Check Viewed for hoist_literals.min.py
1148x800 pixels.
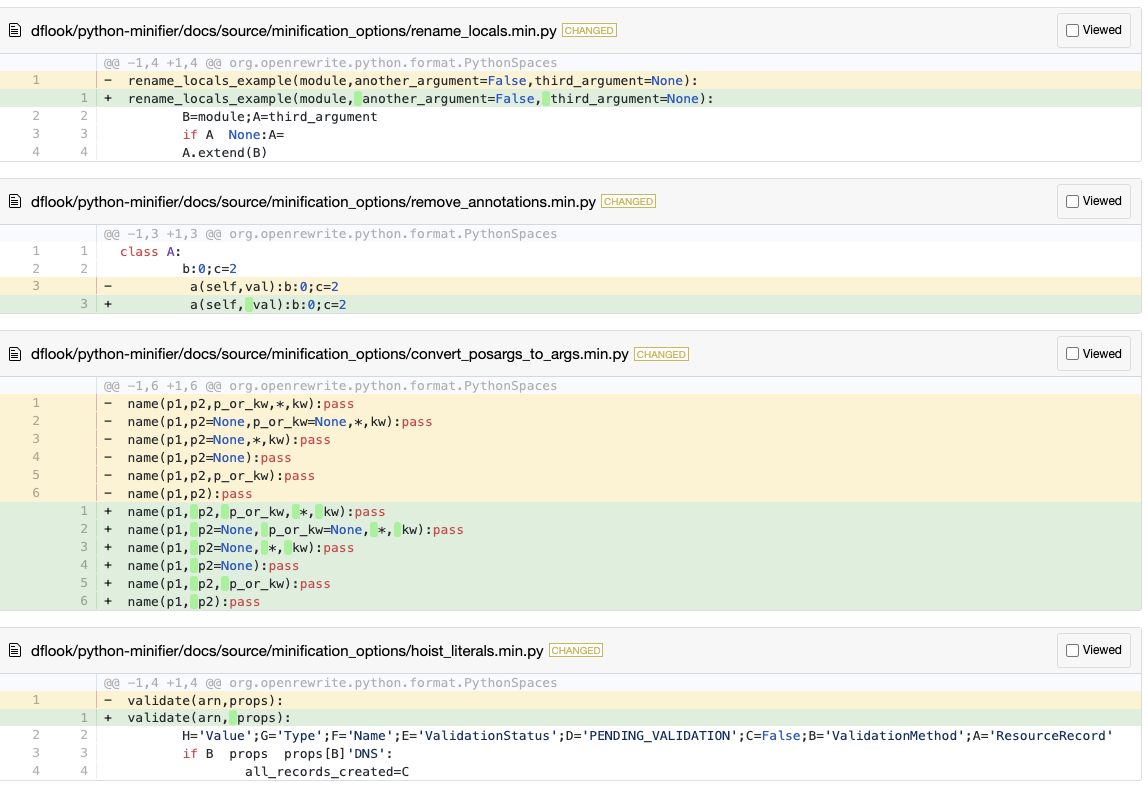point(1072,650)
